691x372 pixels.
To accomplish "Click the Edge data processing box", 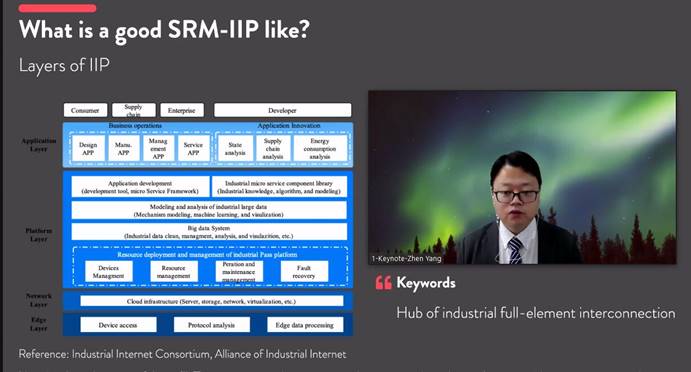I will (305, 325).
